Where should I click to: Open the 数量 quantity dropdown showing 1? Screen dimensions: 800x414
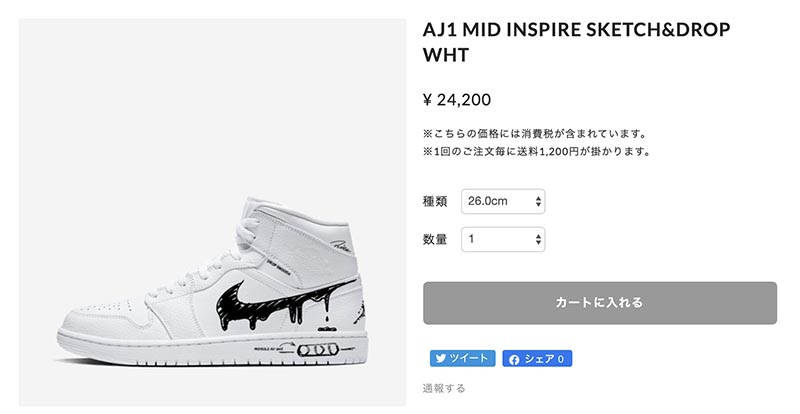pyautogui.click(x=502, y=239)
